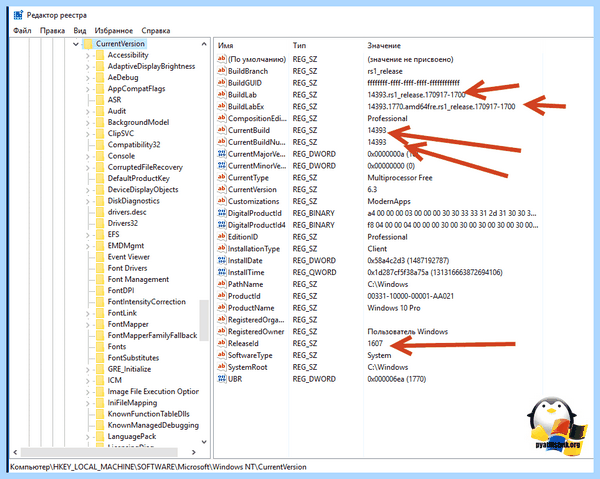The width and height of the screenshot is (600, 479).
Task: Click the DigitalProductId4 binary icon
Action: pyautogui.click(x=222, y=225)
